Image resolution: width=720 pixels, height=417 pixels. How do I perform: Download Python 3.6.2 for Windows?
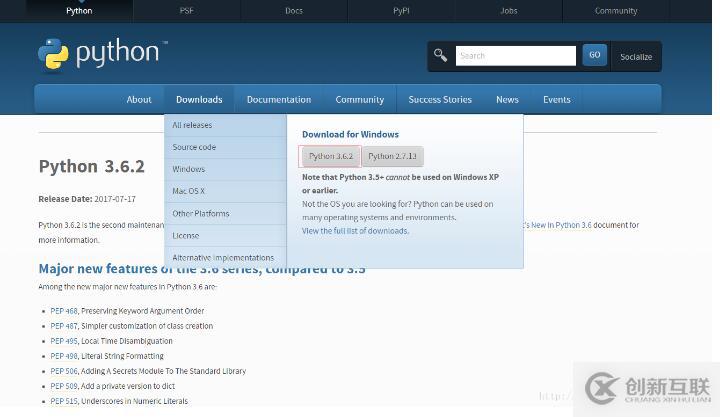331,156
